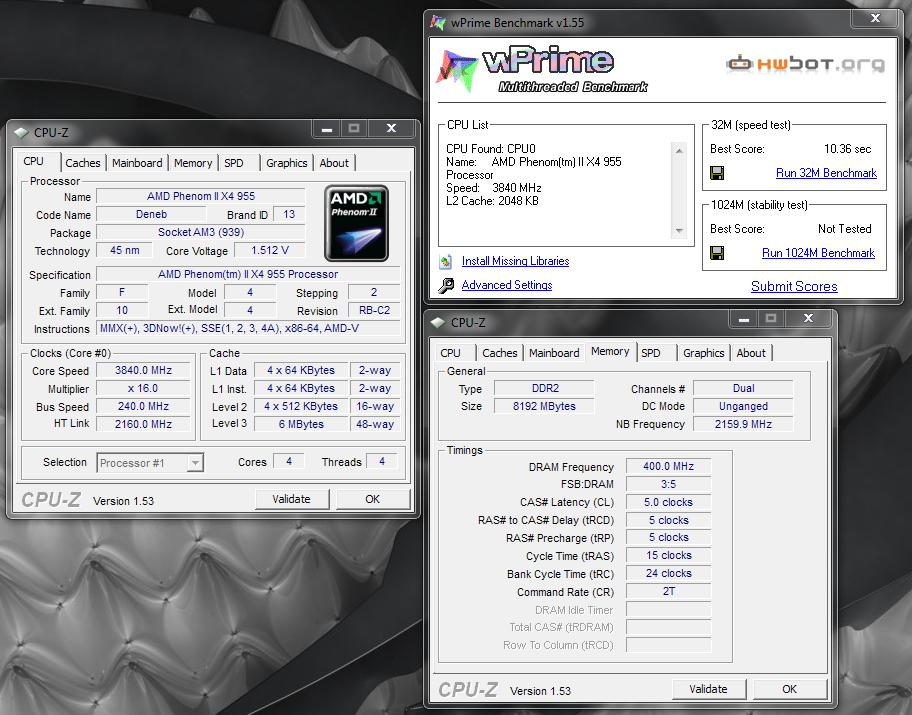Viewport: 912px width, 715px height.
Task: Click OK in left CPU-Z window
Action: pos(373,499)
